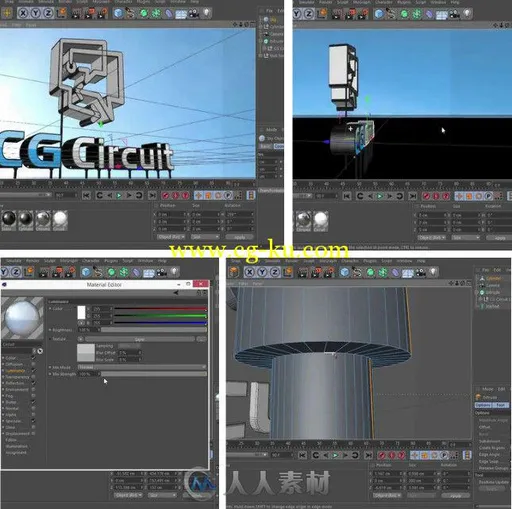Click camera object icon in CG Circuit toolbar
The image size is (512, 509).
click(x=194, y=14)
